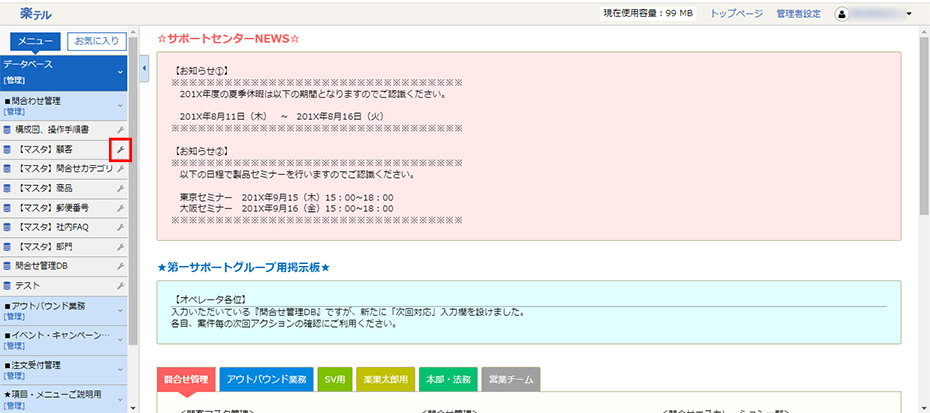The width and height of the screenshot is (930, 413).
Task: Click the wrench icon for 【マスタ】郵便番号
Action: [120, 208]
